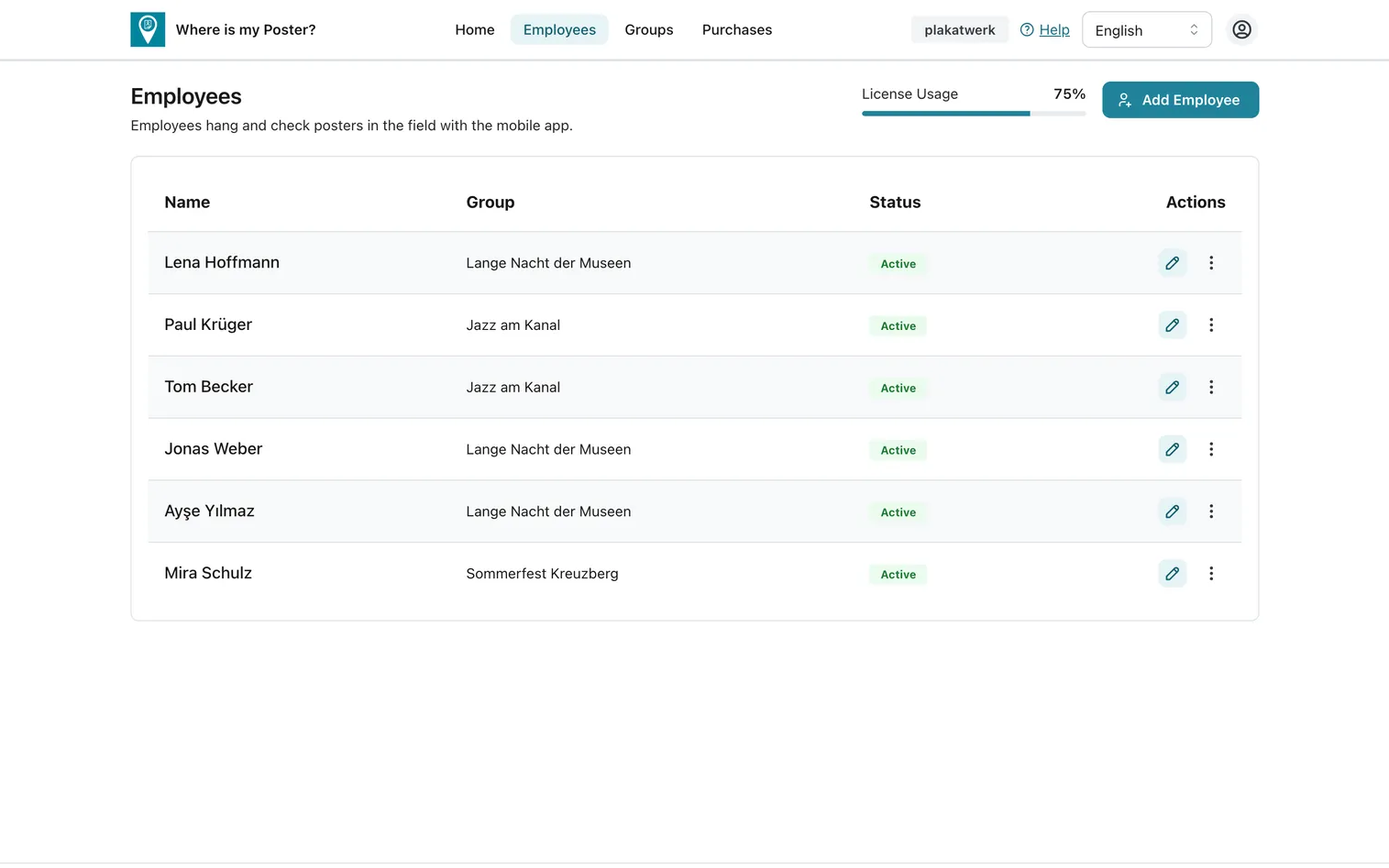Click the Name column header
The height and width of the screenshot is (868, 1389).
[187, 203]
